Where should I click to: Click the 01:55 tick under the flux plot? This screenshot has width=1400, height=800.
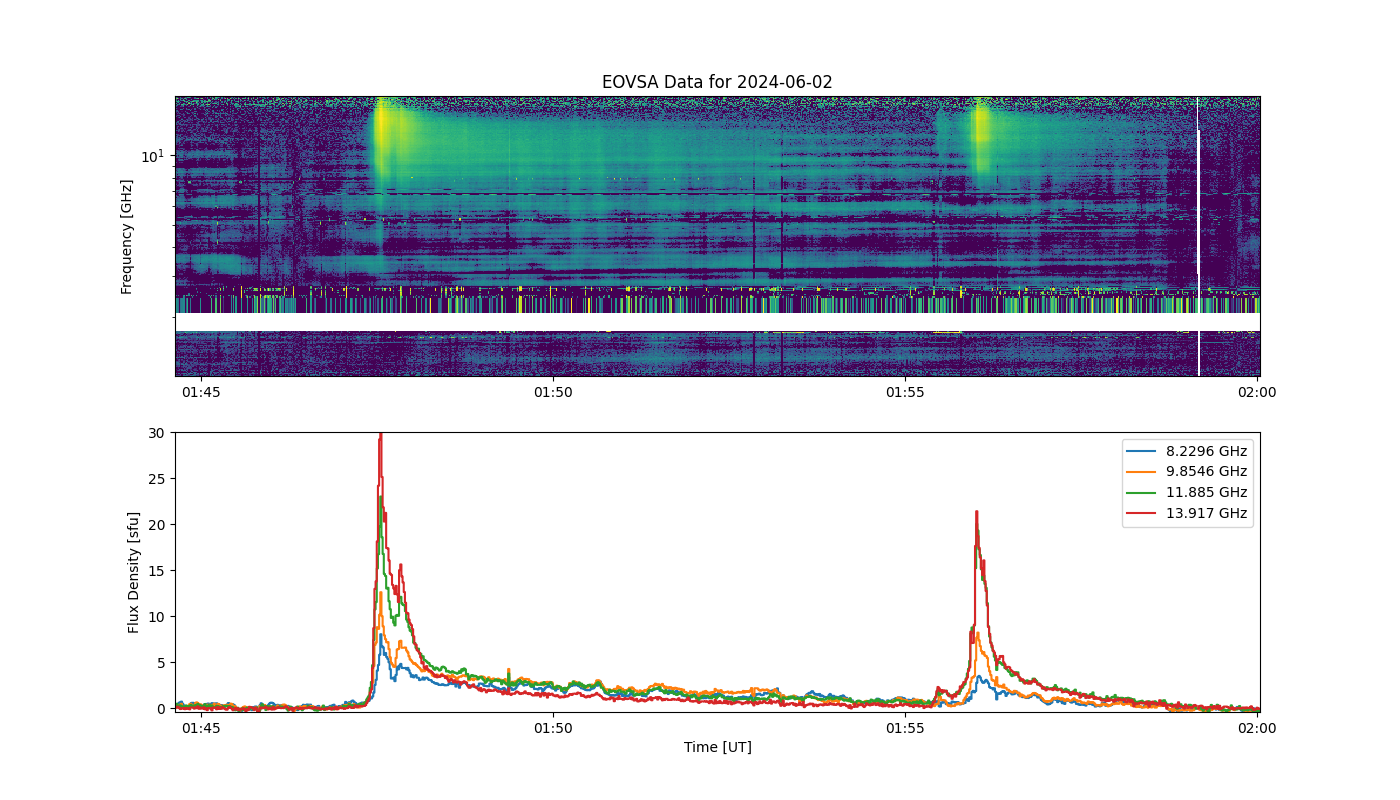[905, 728]
